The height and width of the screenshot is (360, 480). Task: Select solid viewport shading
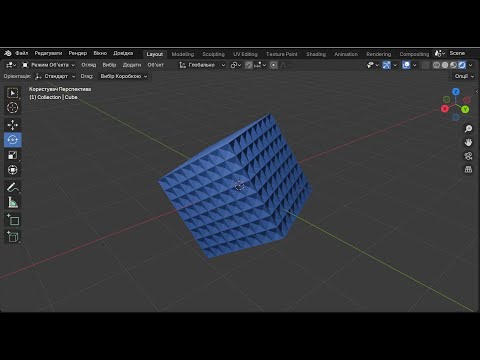(445, 65)
